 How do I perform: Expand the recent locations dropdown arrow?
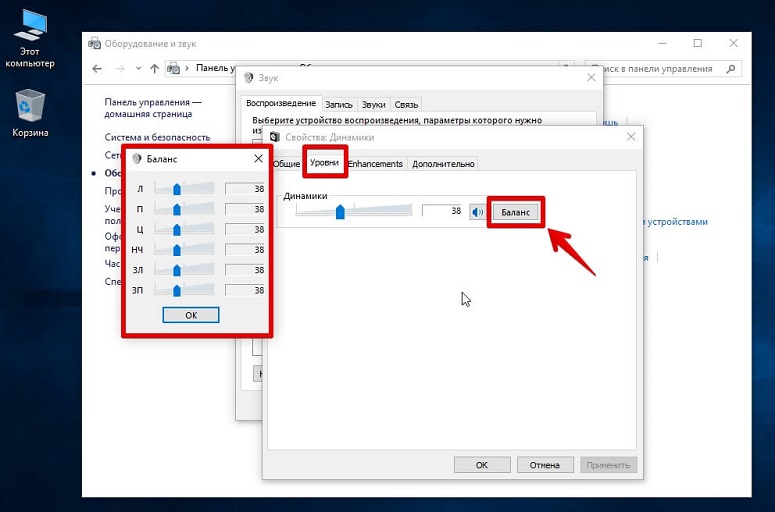138,69
